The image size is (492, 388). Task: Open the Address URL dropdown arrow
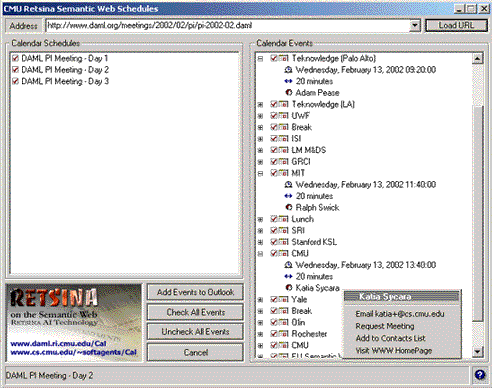point(415,26)
